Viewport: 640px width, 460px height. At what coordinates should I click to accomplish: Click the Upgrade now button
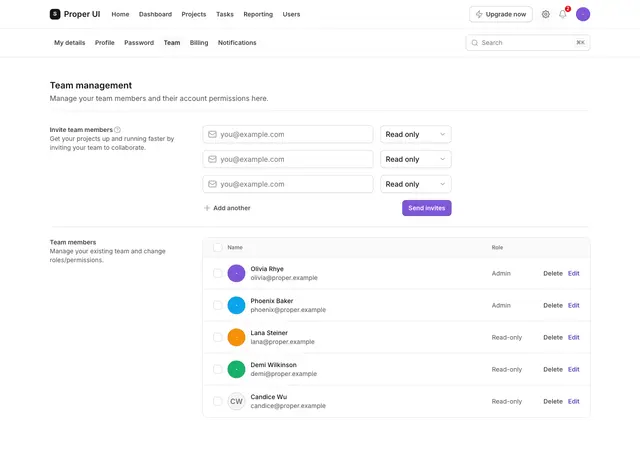click(500, 14)
